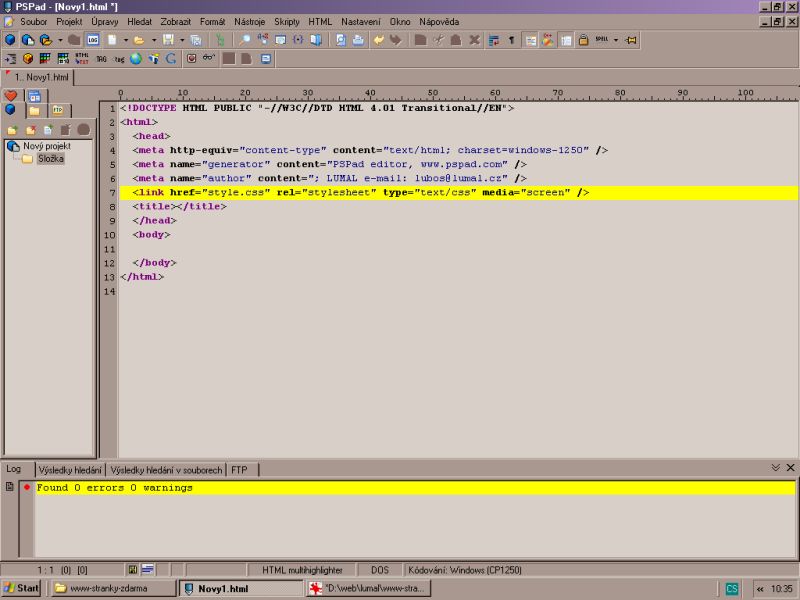
Task: Click the add folder icon in project panel
Action: coord(12,130)
